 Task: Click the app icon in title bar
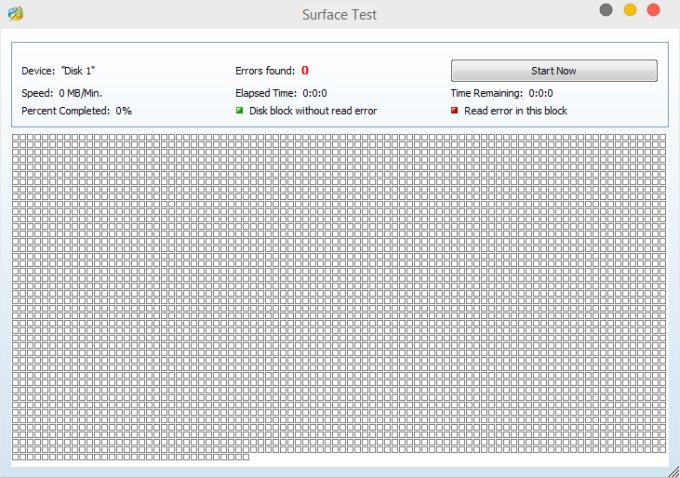pyautogui.click(x=16, y=13)
